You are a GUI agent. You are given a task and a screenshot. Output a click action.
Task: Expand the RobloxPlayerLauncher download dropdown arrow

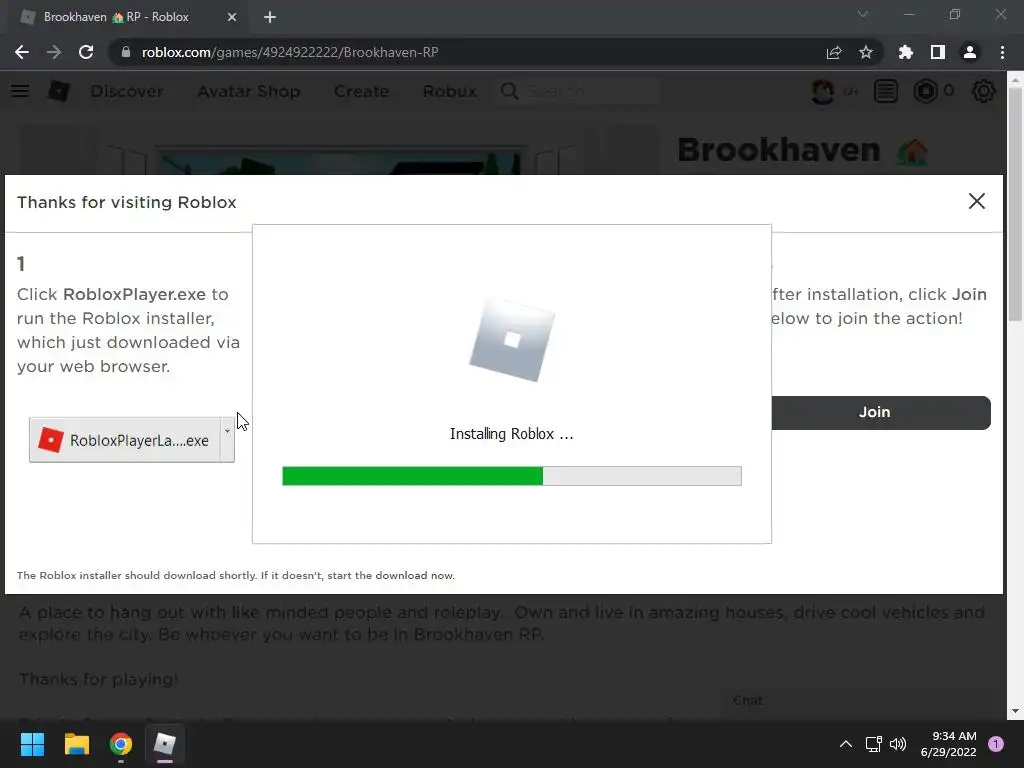[227, 440]
